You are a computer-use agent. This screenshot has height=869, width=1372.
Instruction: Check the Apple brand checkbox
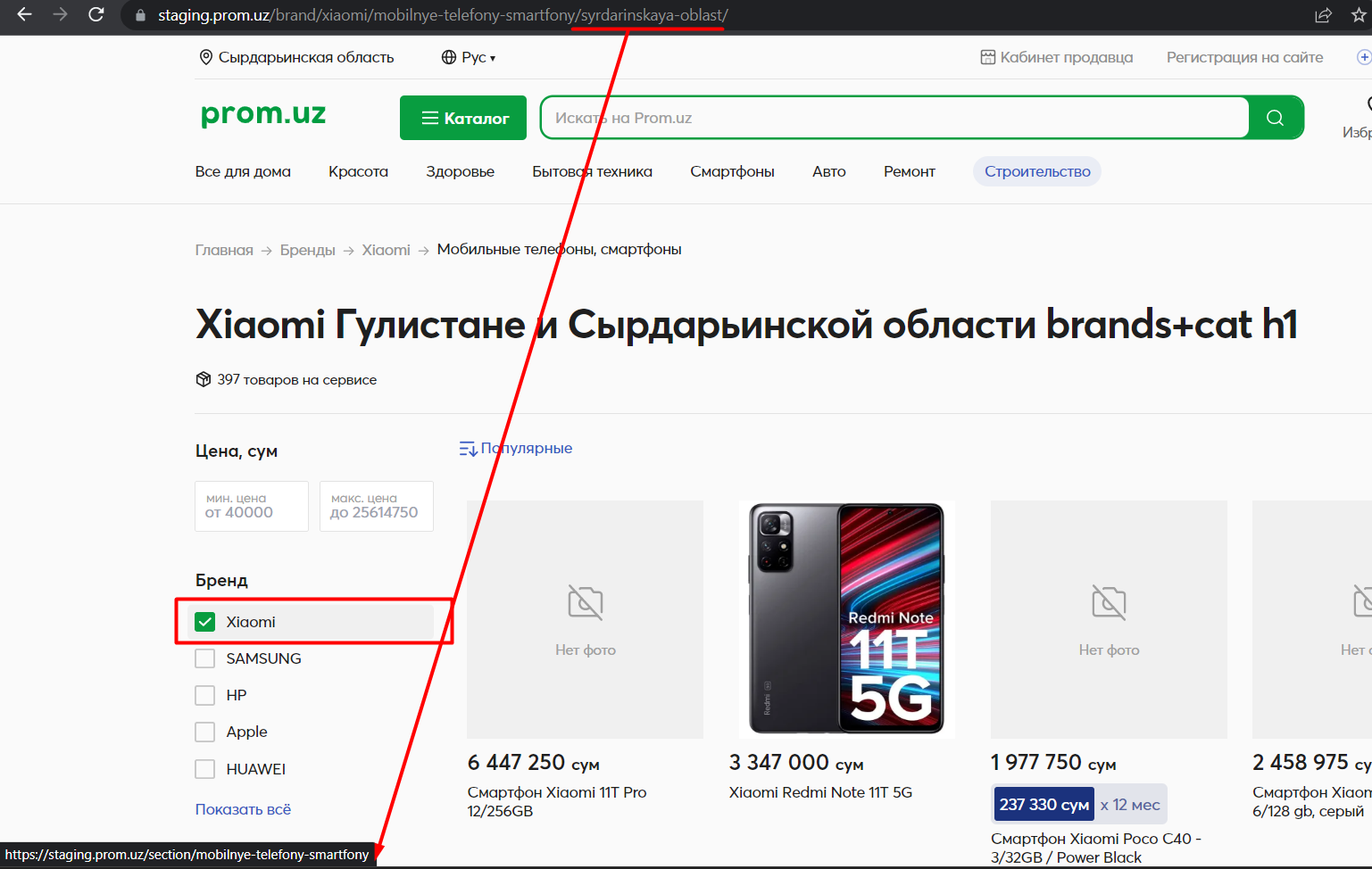click(205, 732)
